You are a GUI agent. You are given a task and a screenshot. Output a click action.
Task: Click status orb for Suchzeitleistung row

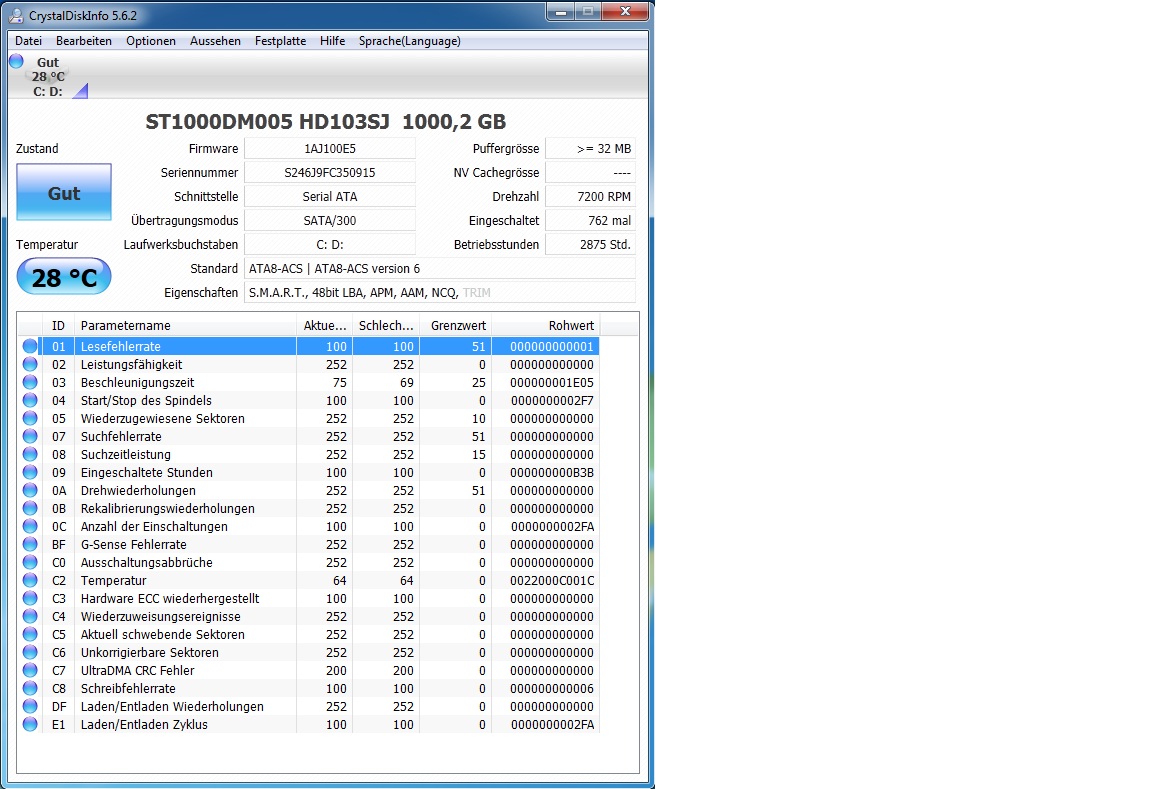coord(30,454)
